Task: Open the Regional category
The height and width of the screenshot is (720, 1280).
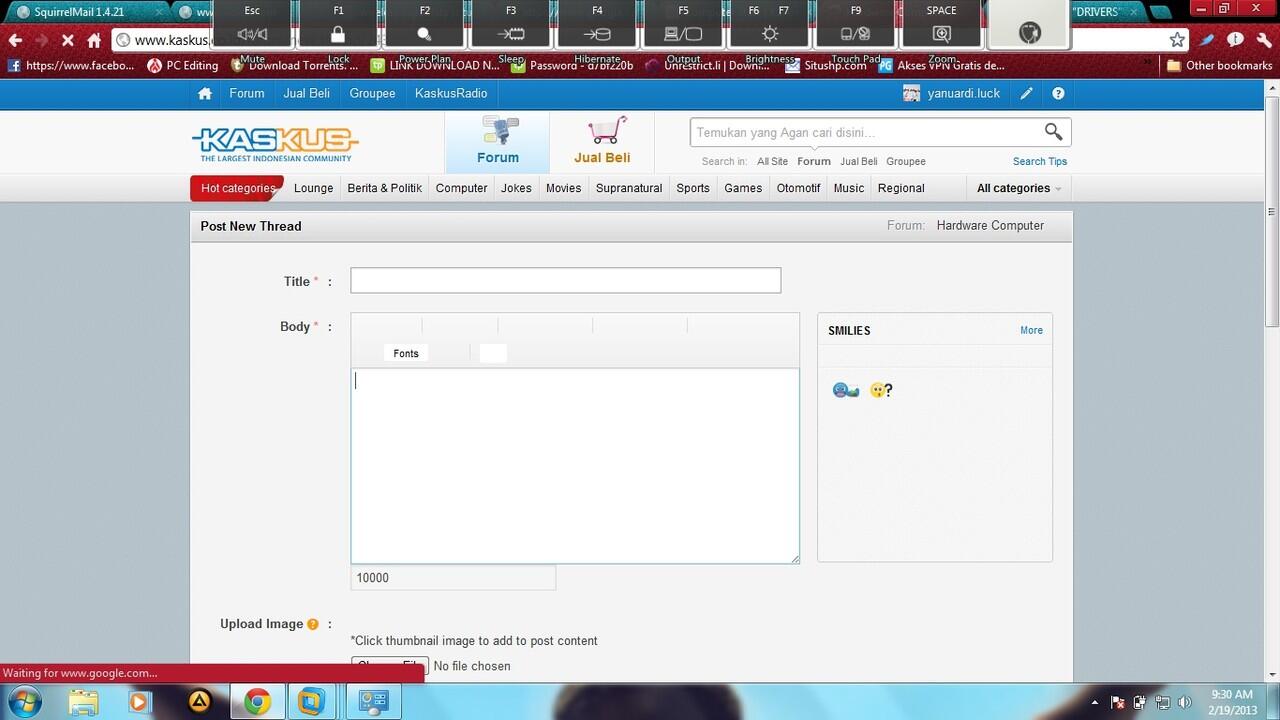Action: tap(901, 188)
